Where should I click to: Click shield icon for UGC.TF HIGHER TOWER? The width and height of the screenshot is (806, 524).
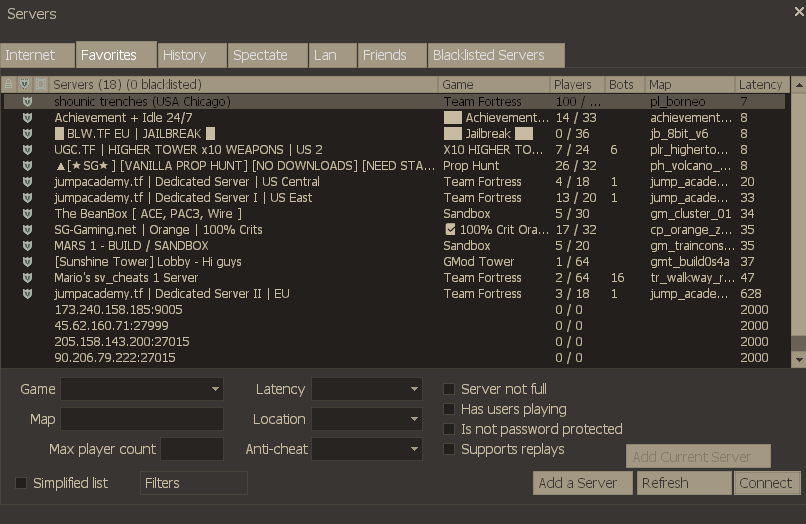point(27,150)
